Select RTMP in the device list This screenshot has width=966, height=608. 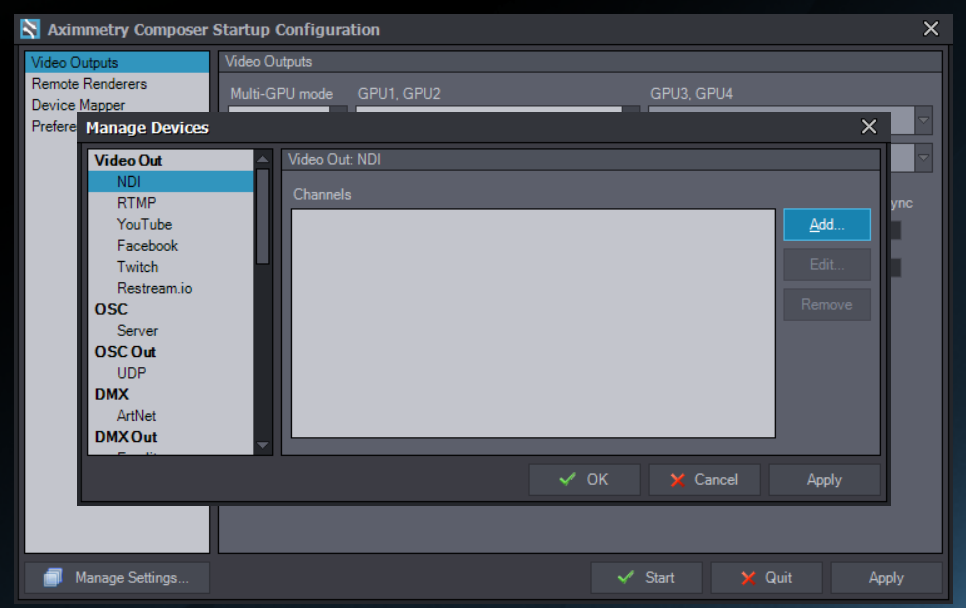pyautogui.click(x=171, y=203)
